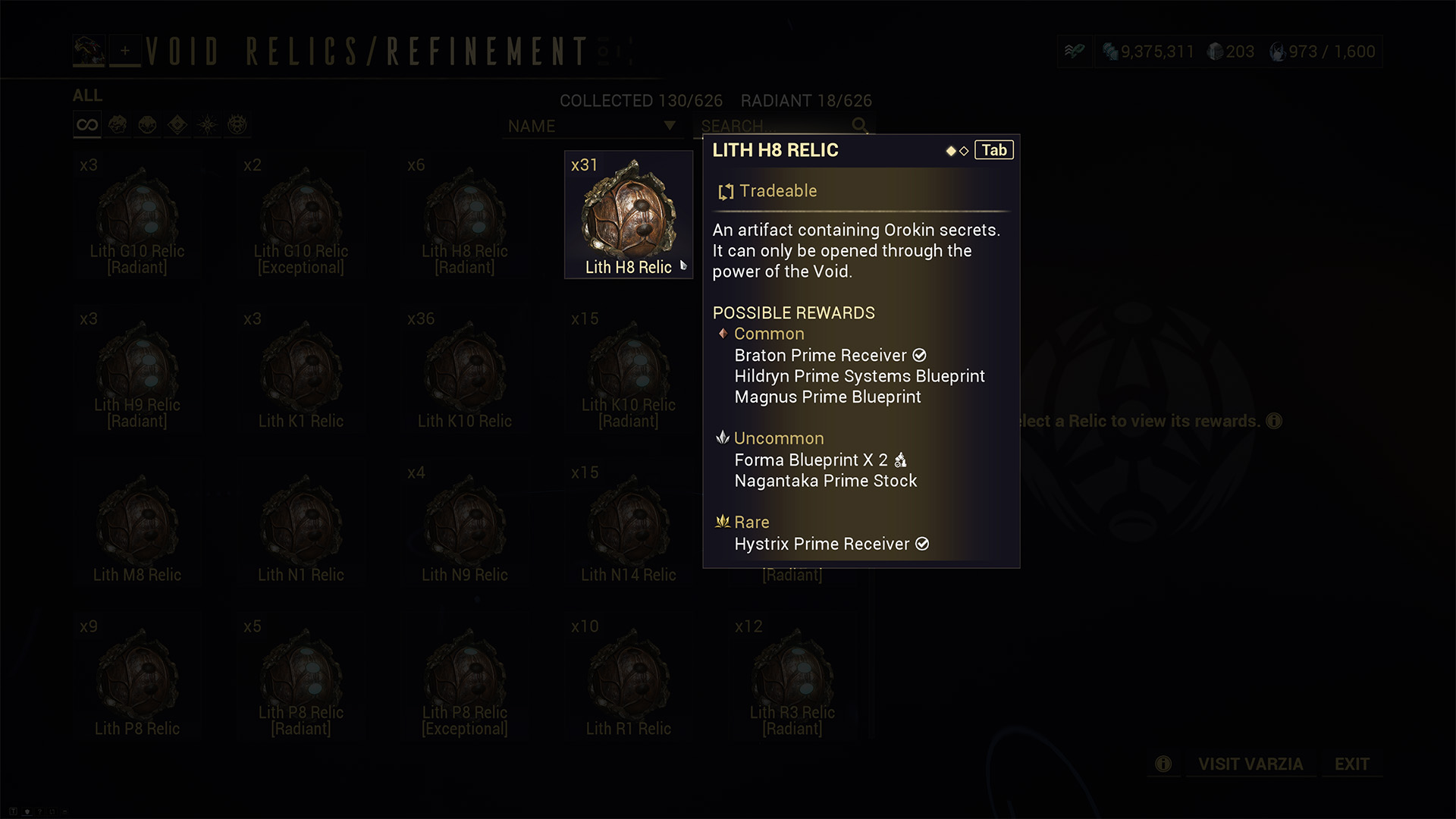Click the info icon beside Visit Varzia
The image size is (1456, 819).
(x=1163, y=764)
